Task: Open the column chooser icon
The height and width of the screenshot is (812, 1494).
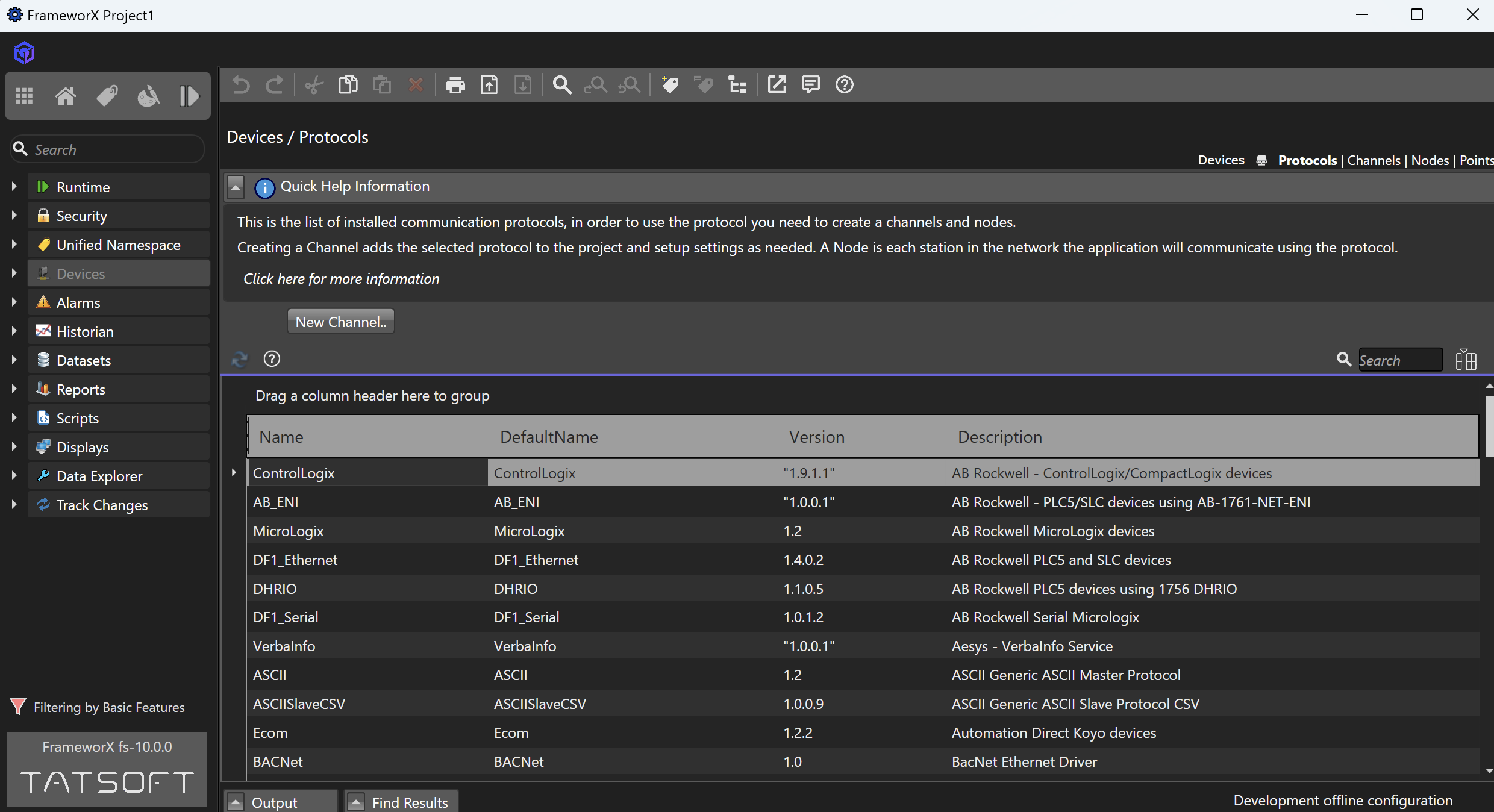Action: point(1466,360)
